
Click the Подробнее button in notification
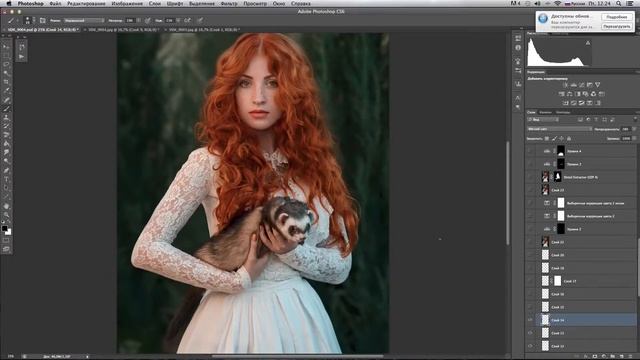pyautogui.click(x=617, y=17)
